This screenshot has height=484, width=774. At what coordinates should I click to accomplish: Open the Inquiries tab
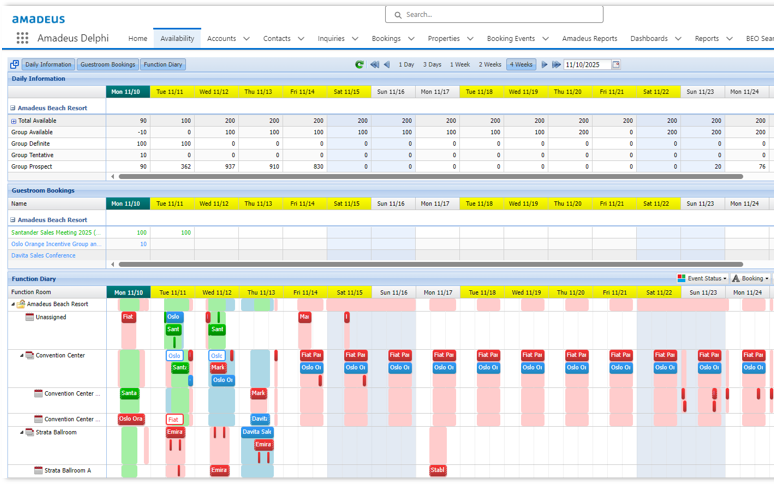click(331, 38)
